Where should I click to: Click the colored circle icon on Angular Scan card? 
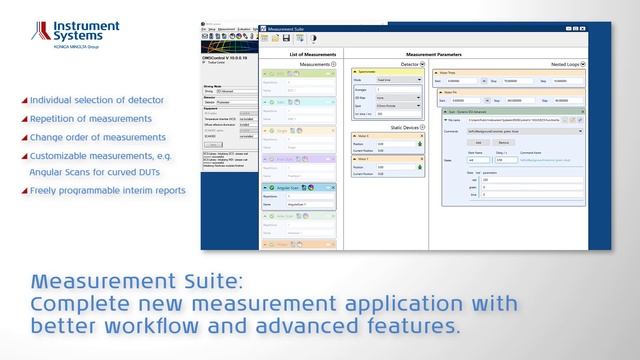pyautogui.click(x=311, y=188)
